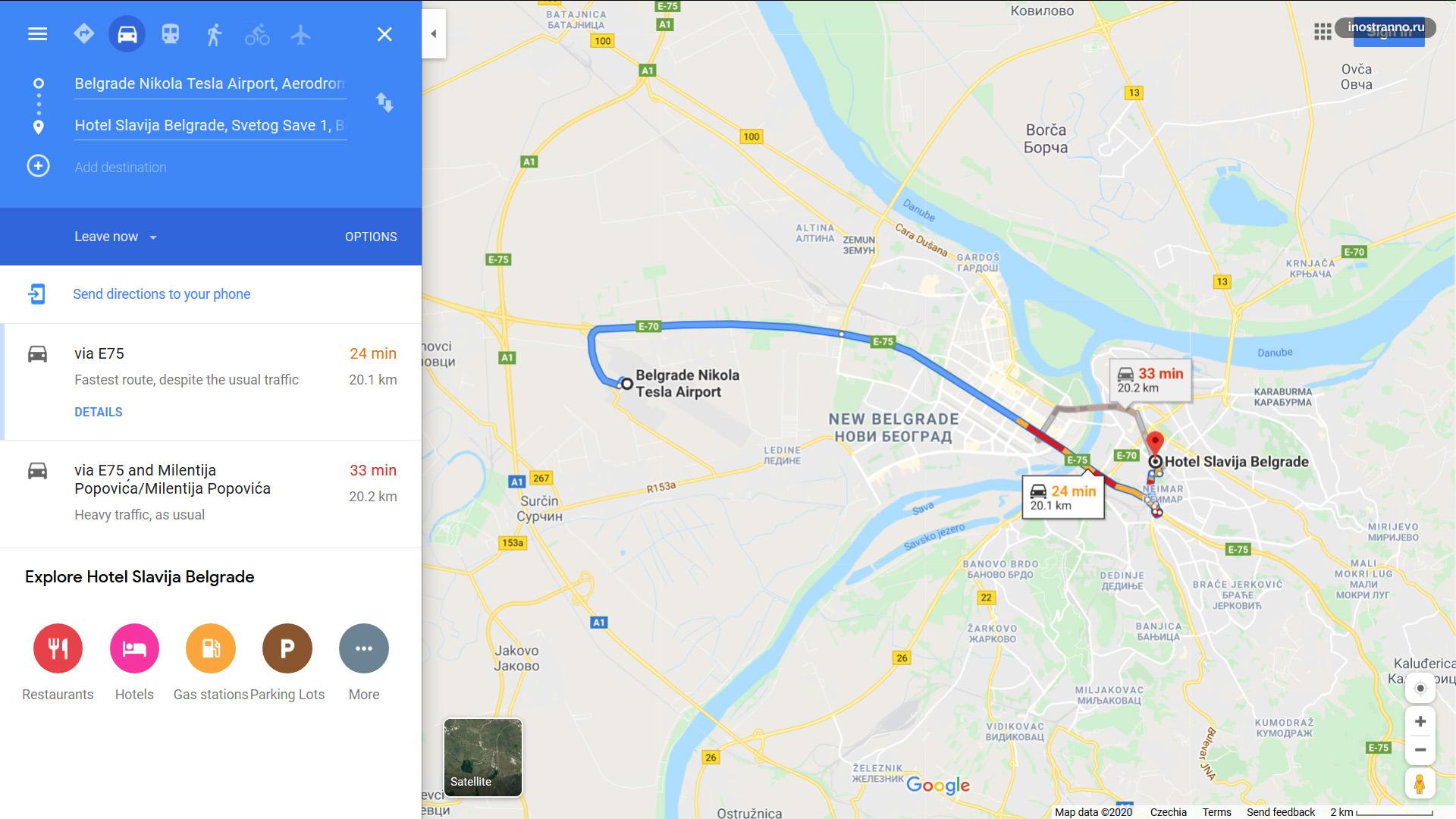
Task: Select route via E75 and Milentija Popovića
Action: (x=211, y=494)
